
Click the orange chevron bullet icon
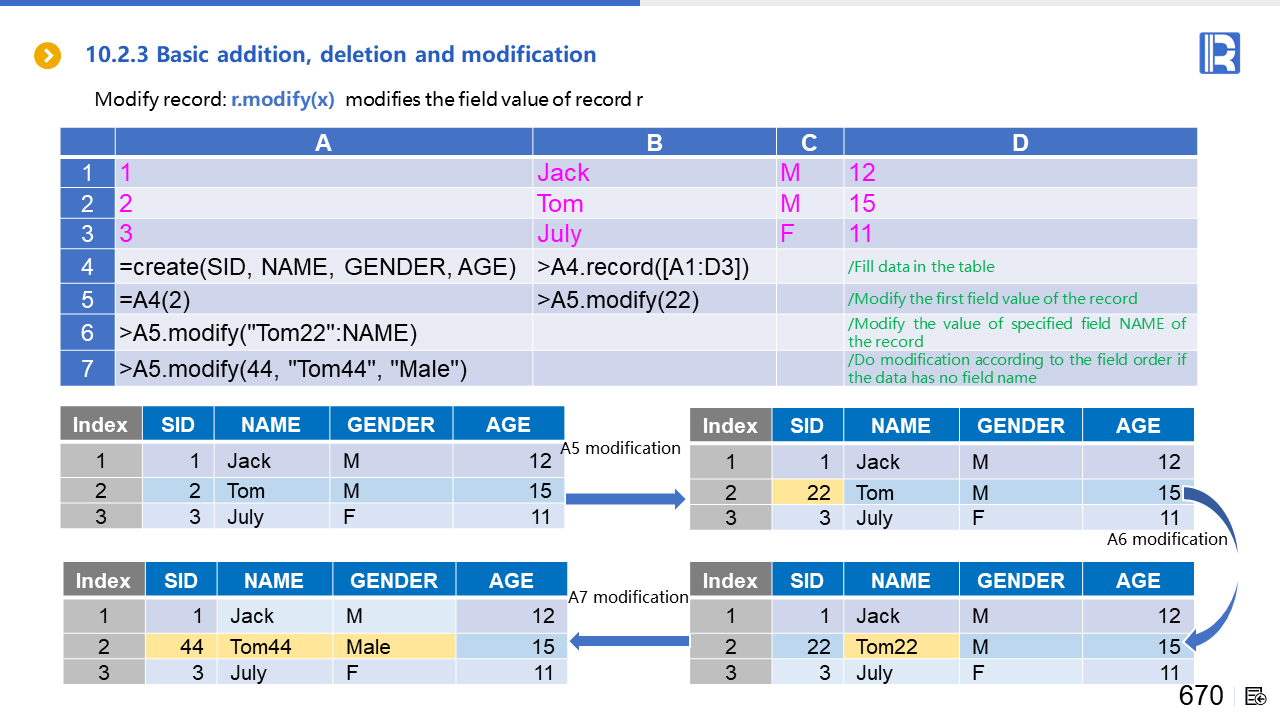tap(48, 55)
